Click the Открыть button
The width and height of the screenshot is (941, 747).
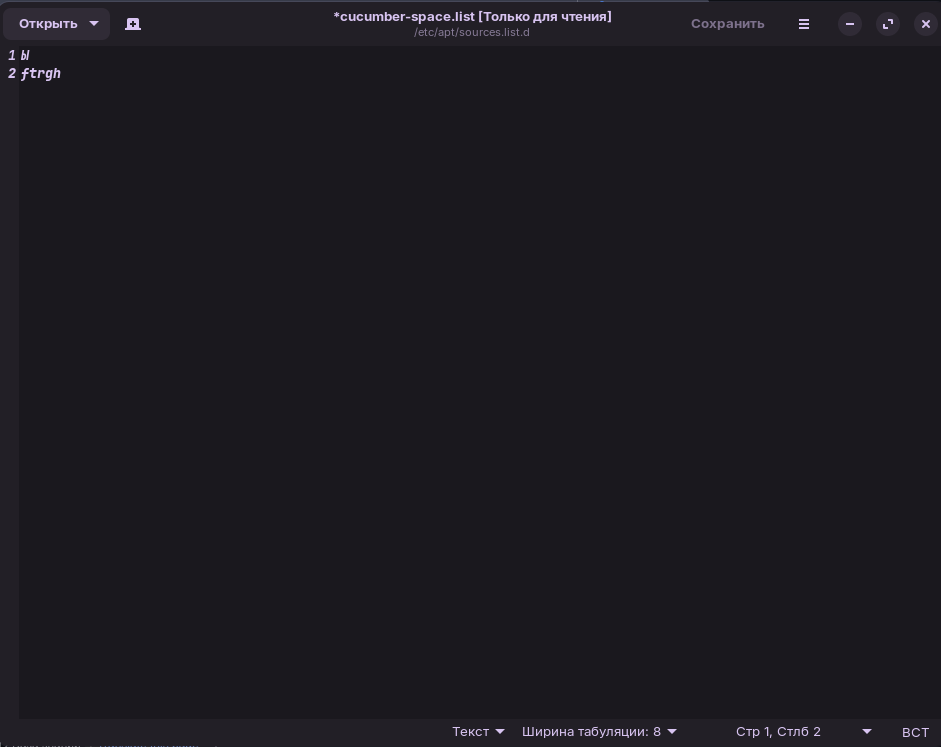pyautogui.click(x=48, y=24)
